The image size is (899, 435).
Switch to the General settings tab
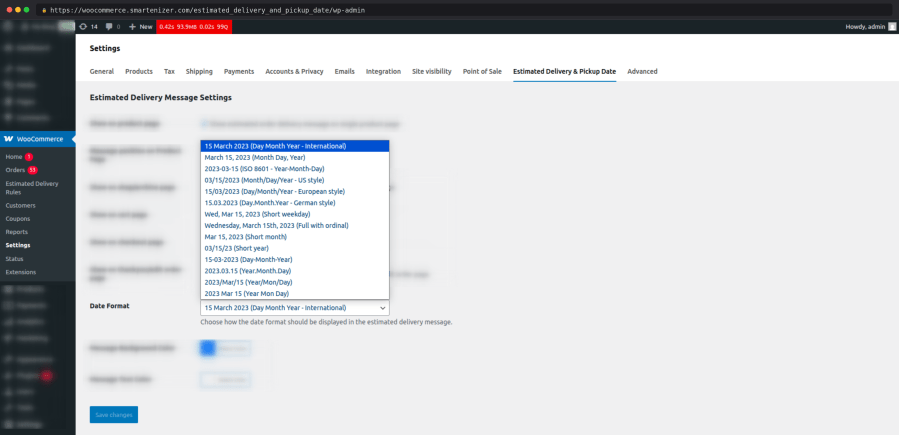coord(101,72)
